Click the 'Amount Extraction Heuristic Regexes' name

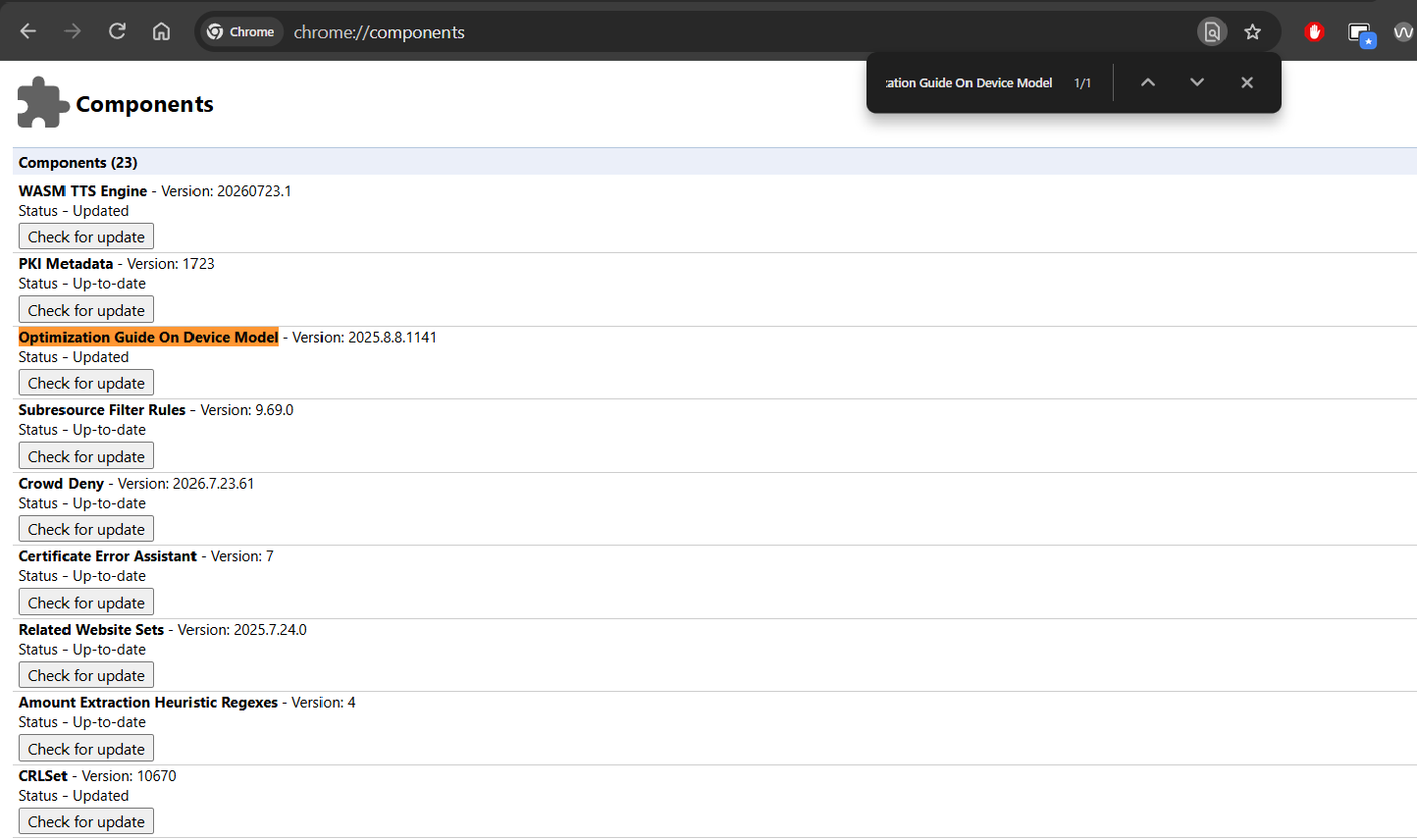coord(148,702)
